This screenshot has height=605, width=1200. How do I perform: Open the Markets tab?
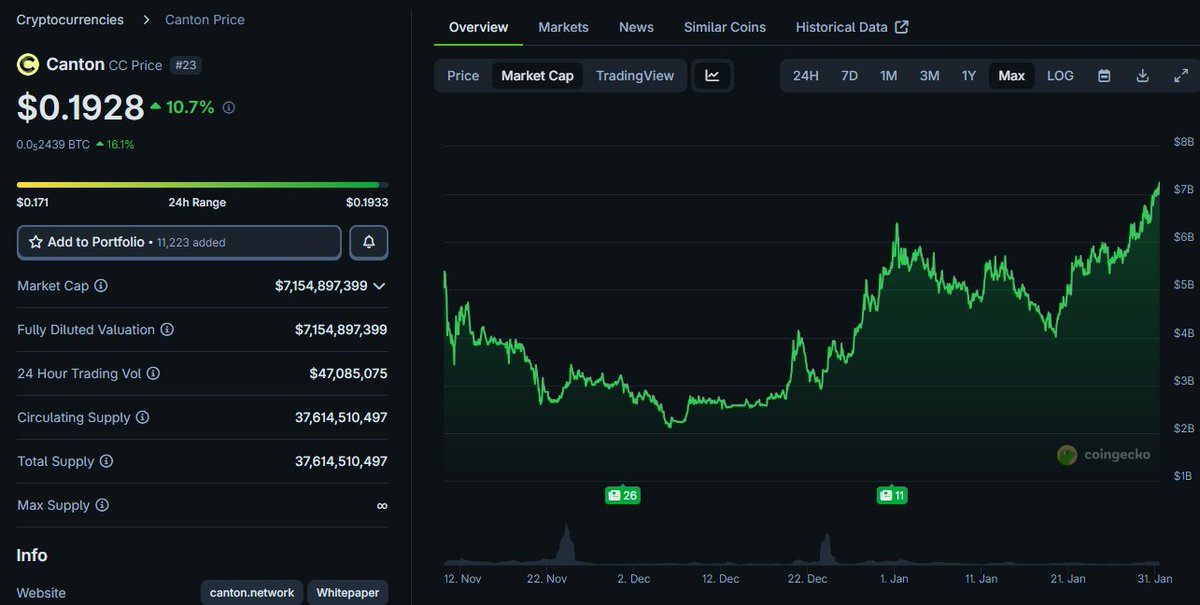coord(563,27)
